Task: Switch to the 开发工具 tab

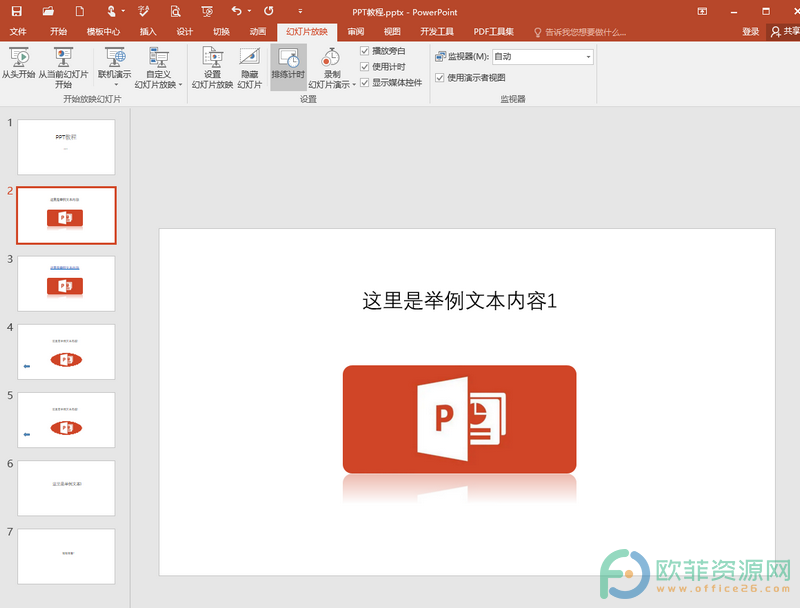Action: pos(437,32)
